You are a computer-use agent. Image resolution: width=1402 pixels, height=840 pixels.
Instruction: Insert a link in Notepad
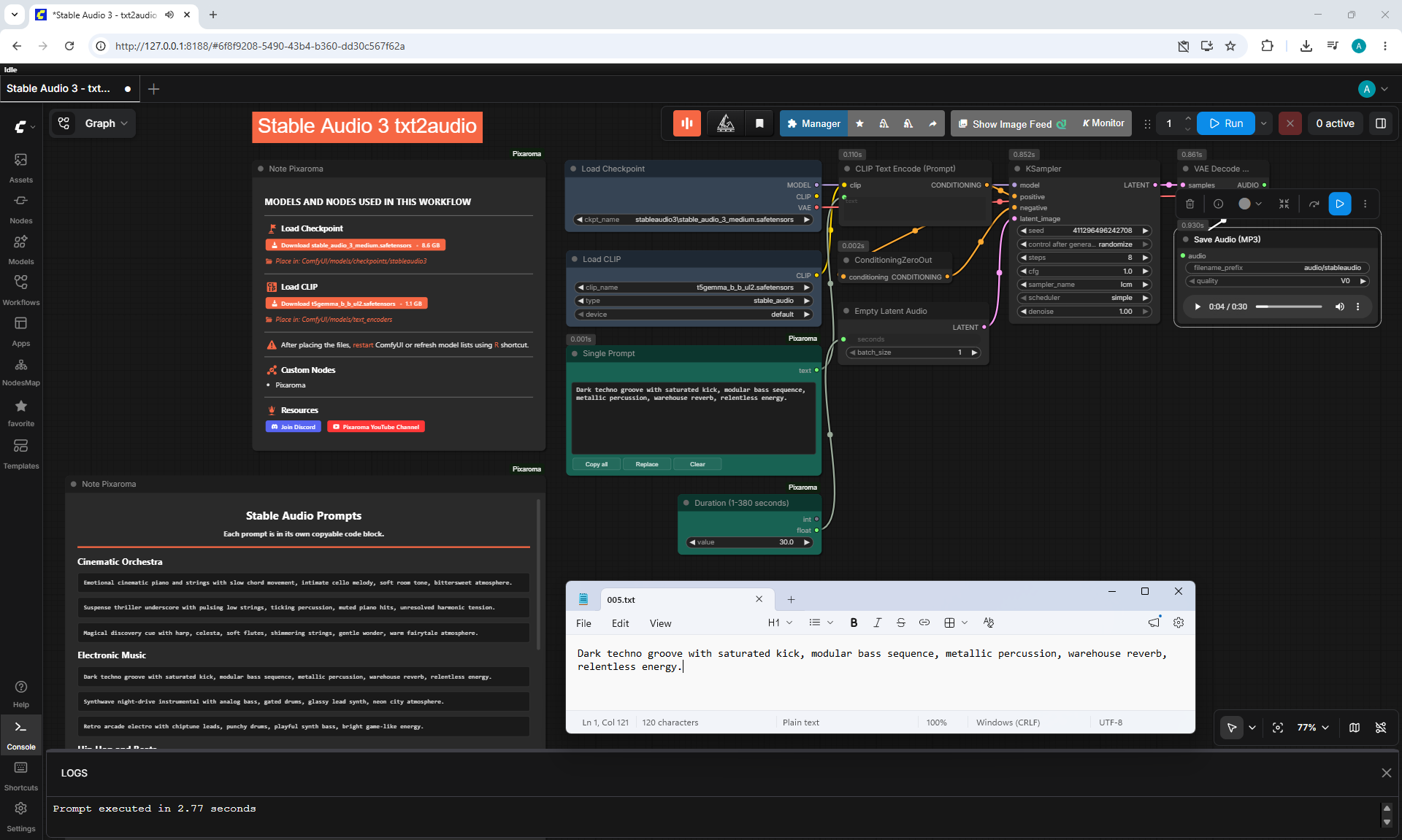click(x=924, y=623)
